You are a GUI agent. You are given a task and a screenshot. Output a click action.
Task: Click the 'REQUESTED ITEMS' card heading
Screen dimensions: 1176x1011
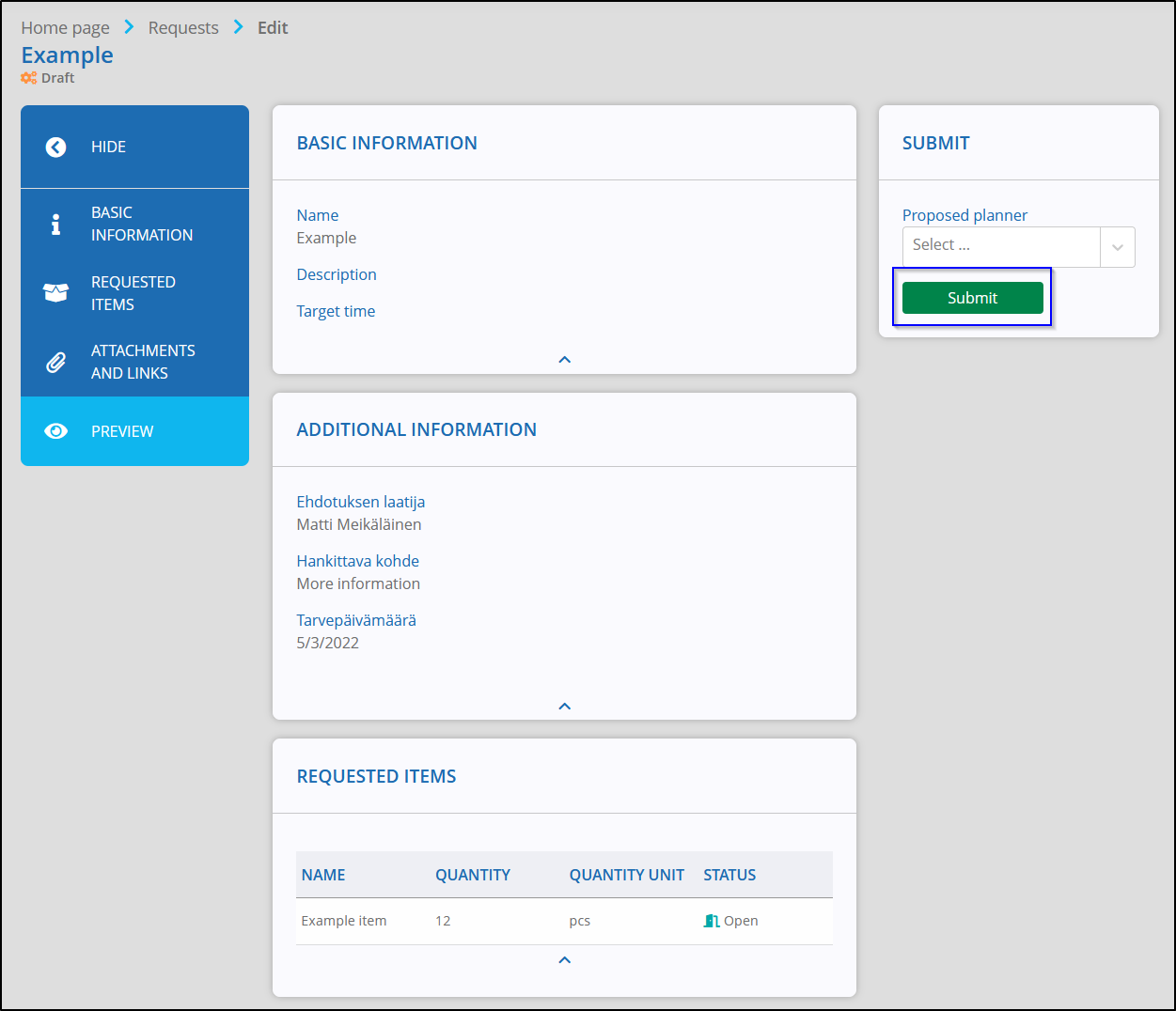(x=377, y=776)
